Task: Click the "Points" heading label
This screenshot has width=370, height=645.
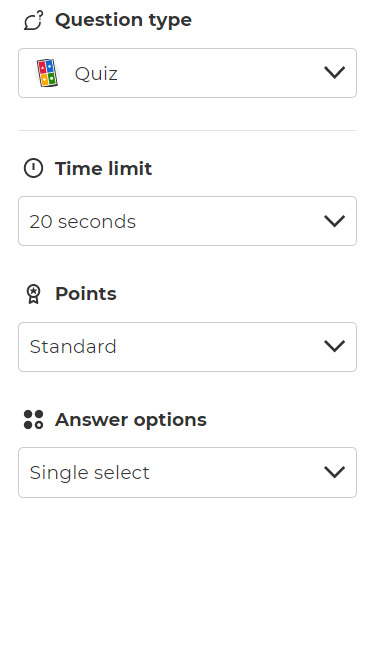Action: click(x=86, y=294)
